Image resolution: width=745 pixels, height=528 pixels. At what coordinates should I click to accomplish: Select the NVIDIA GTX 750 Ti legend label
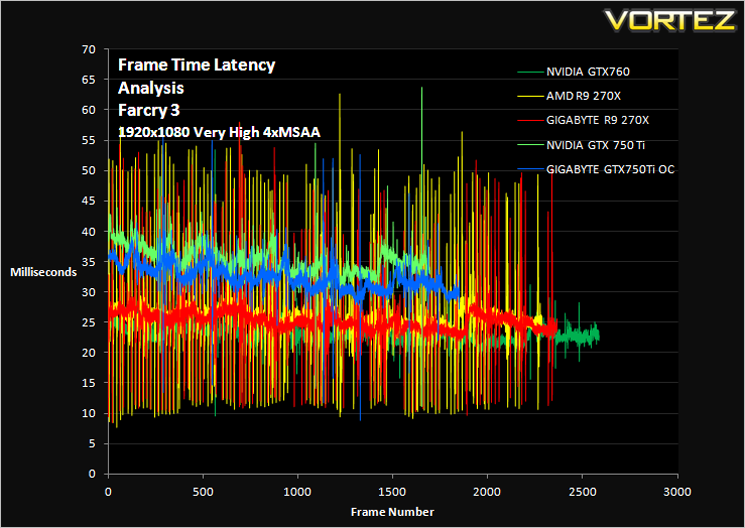(595, 145)
